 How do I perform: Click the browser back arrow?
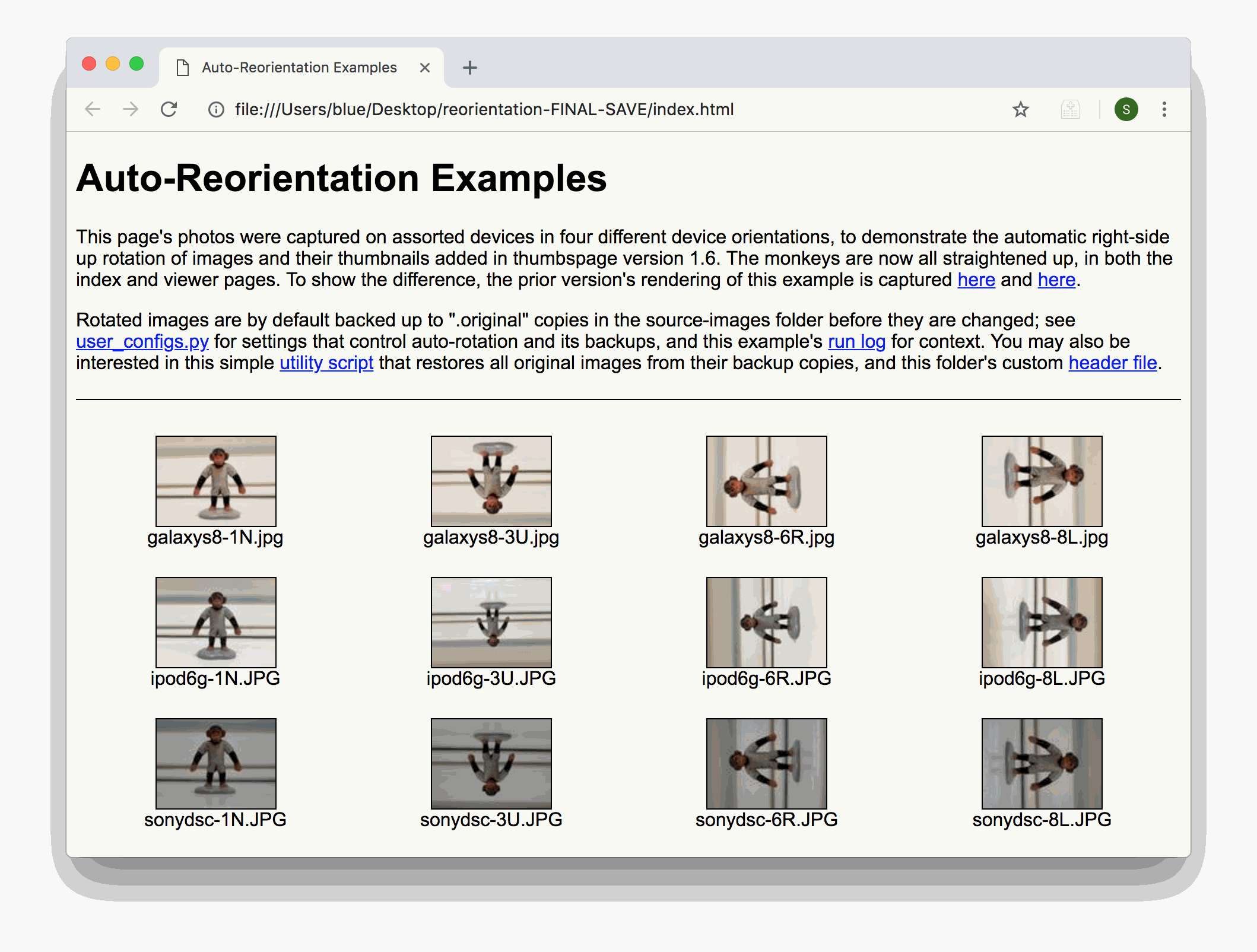coord(93,109)
